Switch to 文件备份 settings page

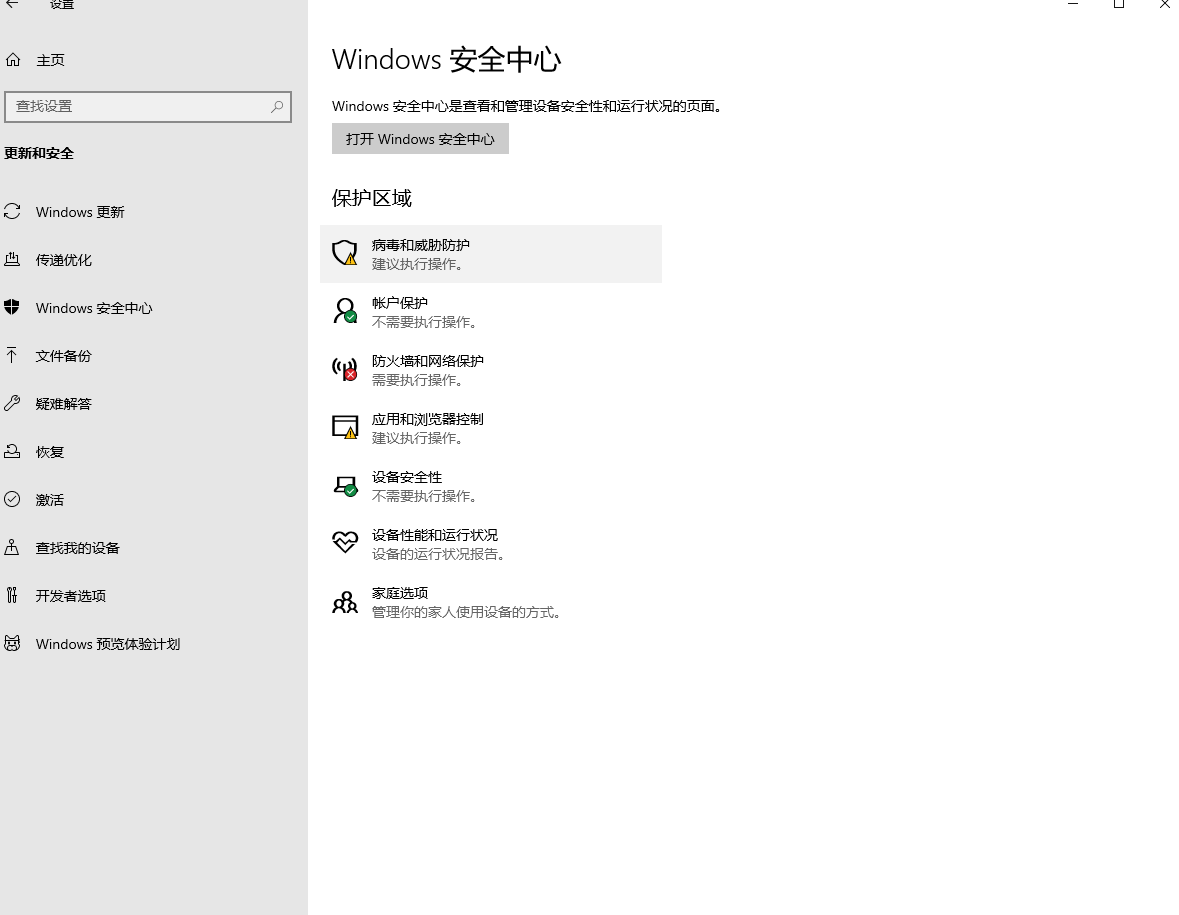click(64, 356)
